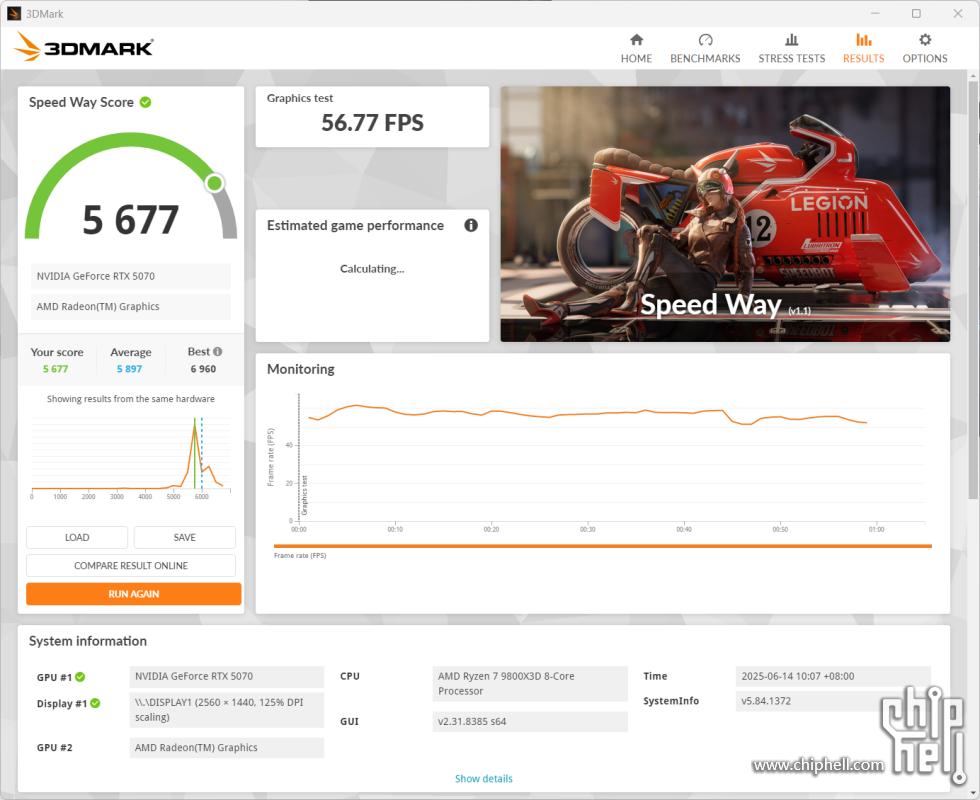Click AMD Radeon(TM) Graphics under score gauge
Image resolution: width=980 pixels, height=800 pixels.
(131, 307)
